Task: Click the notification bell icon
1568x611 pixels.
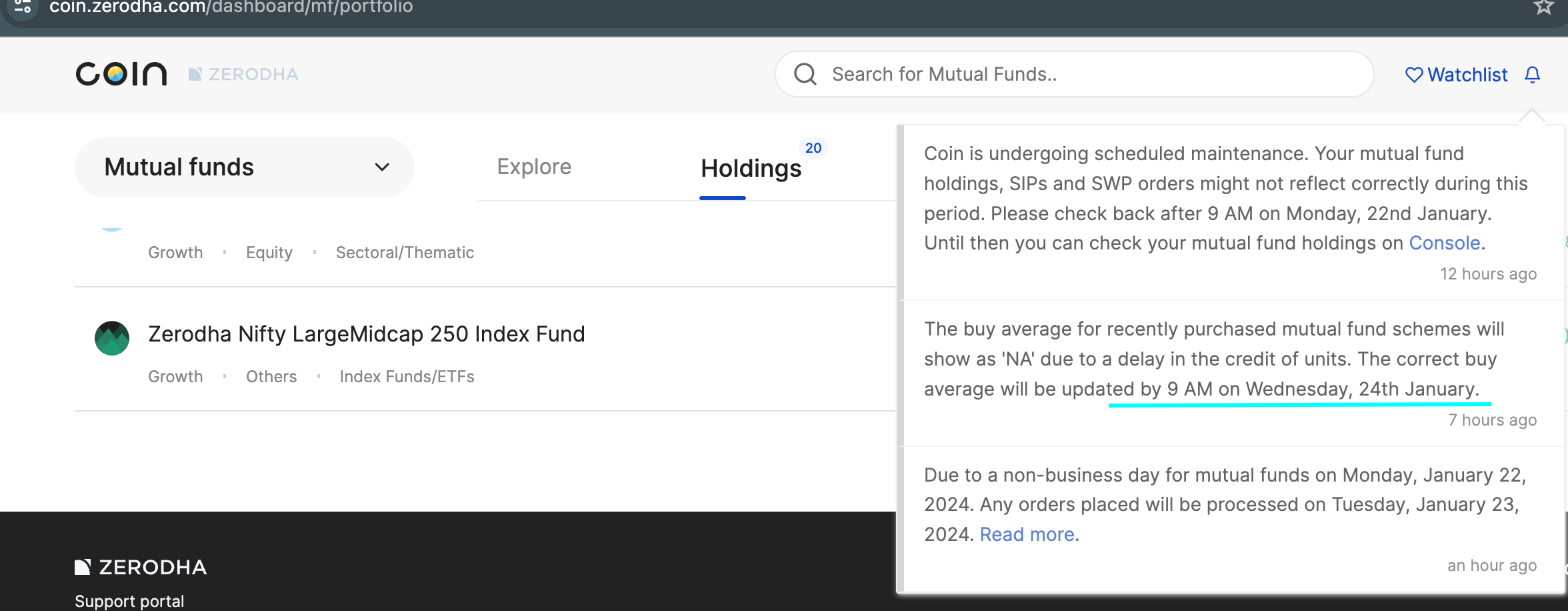Action: click(1532, 75)
